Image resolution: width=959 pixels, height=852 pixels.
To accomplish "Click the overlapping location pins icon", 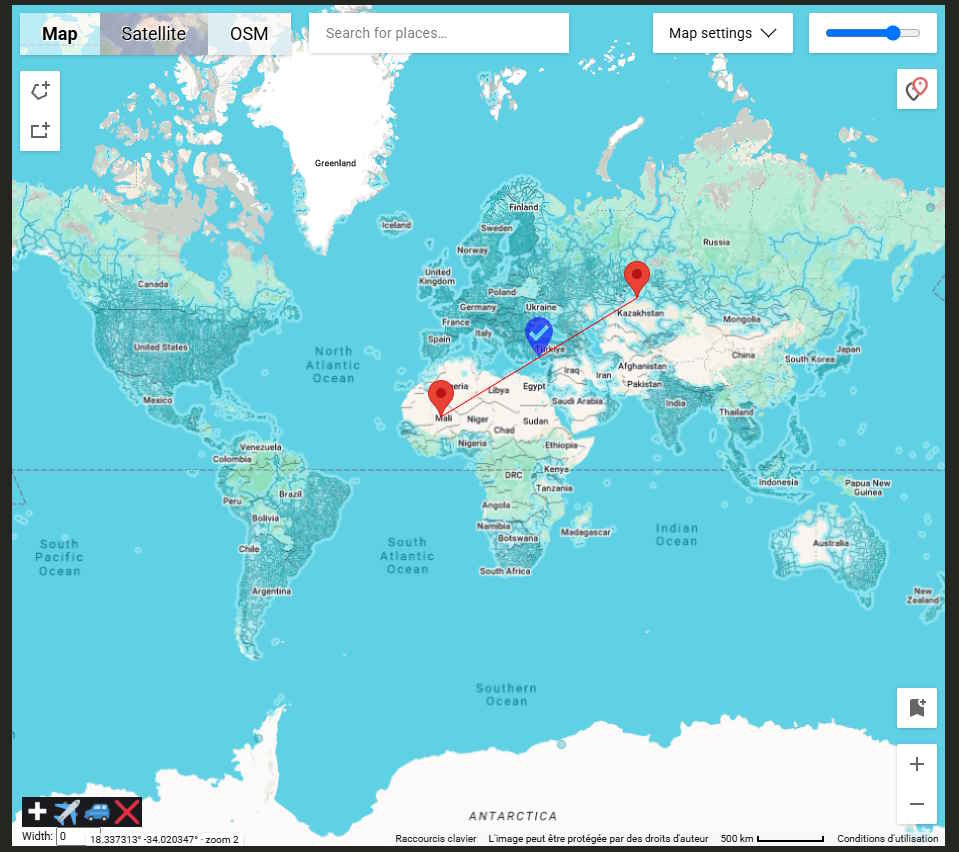I will pos(916,90).
